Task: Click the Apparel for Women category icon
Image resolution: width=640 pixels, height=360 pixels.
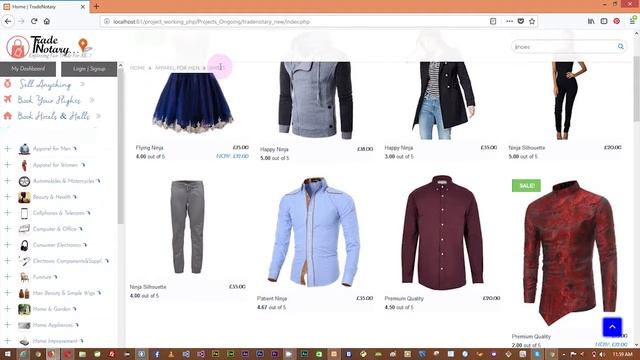Action: point(24,165)
